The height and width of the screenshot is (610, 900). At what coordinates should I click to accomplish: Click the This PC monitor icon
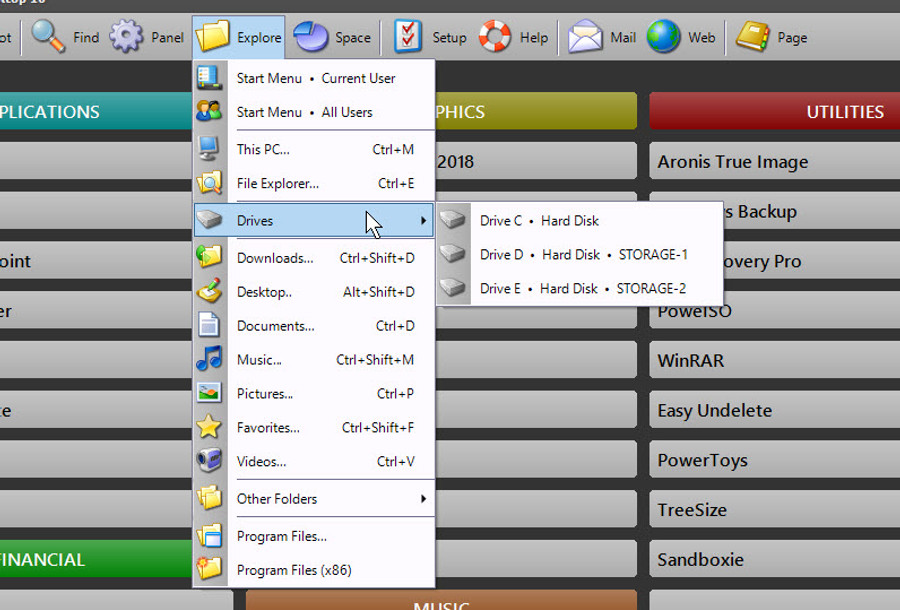(x=209, y=149)
